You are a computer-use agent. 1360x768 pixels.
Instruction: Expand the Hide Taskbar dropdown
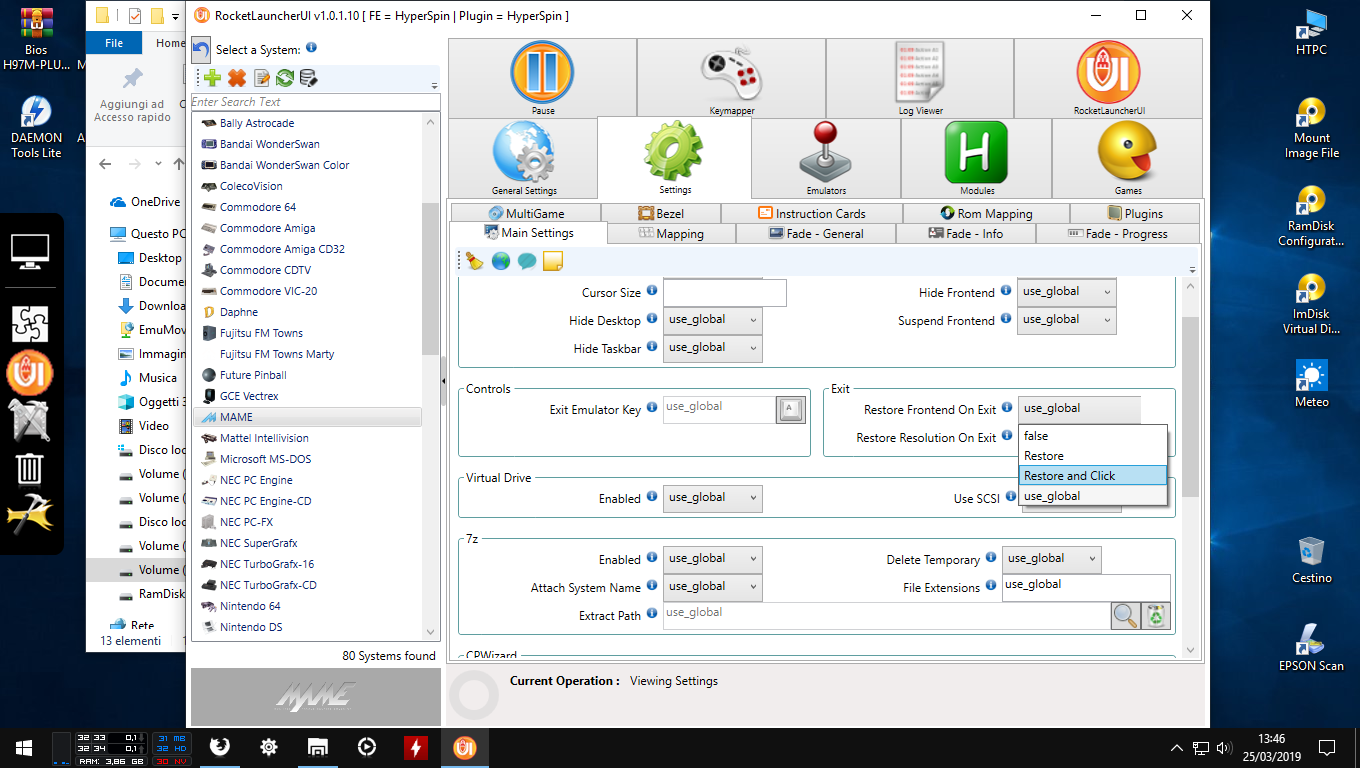click(x=712, y=347)
